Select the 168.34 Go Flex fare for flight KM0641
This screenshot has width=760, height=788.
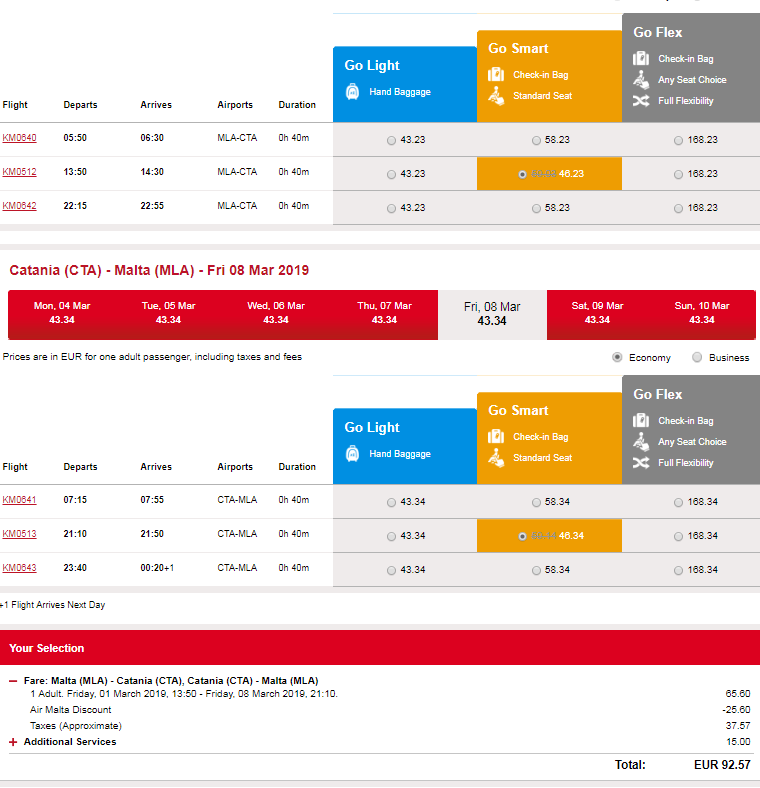678,502
